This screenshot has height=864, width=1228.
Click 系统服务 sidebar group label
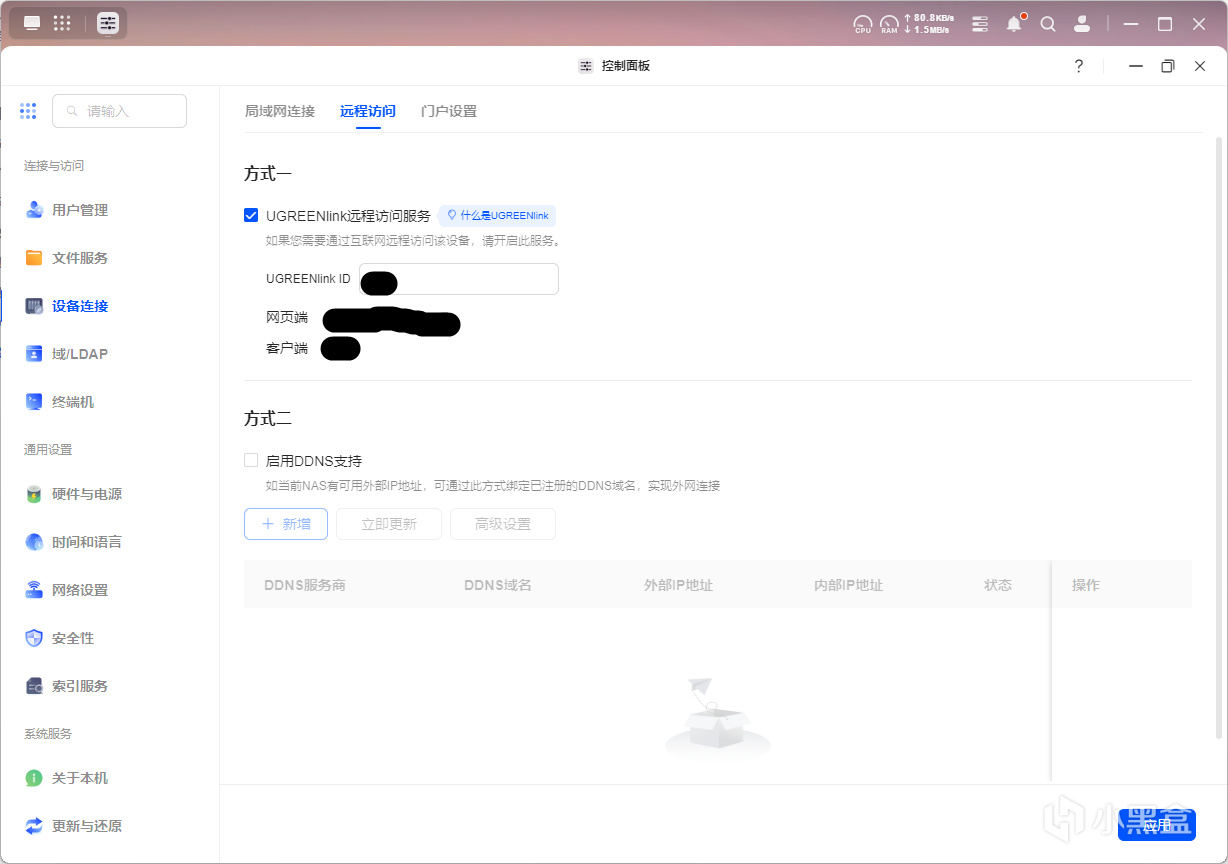[48, 734]
